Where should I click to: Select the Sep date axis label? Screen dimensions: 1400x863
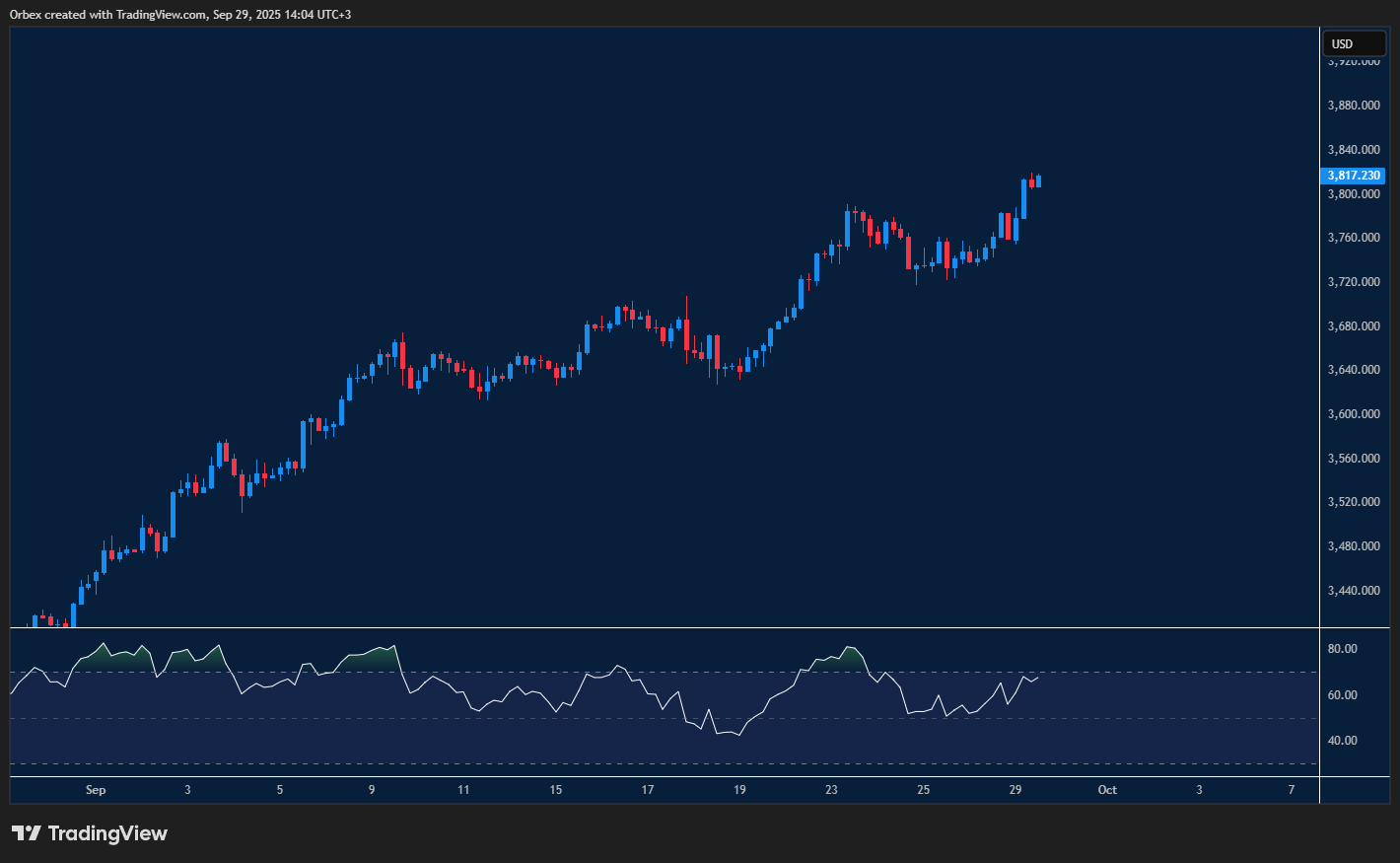click(x=96, y=790)
